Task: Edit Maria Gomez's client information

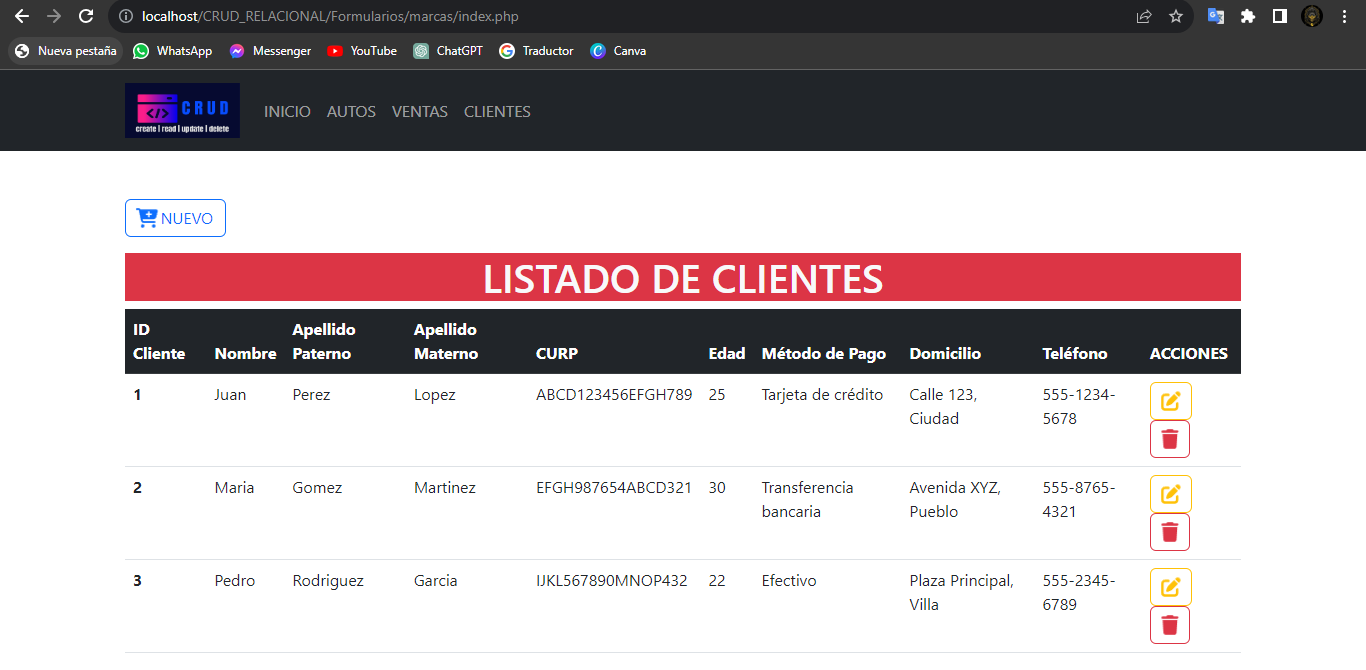Action: point(1169,493)
